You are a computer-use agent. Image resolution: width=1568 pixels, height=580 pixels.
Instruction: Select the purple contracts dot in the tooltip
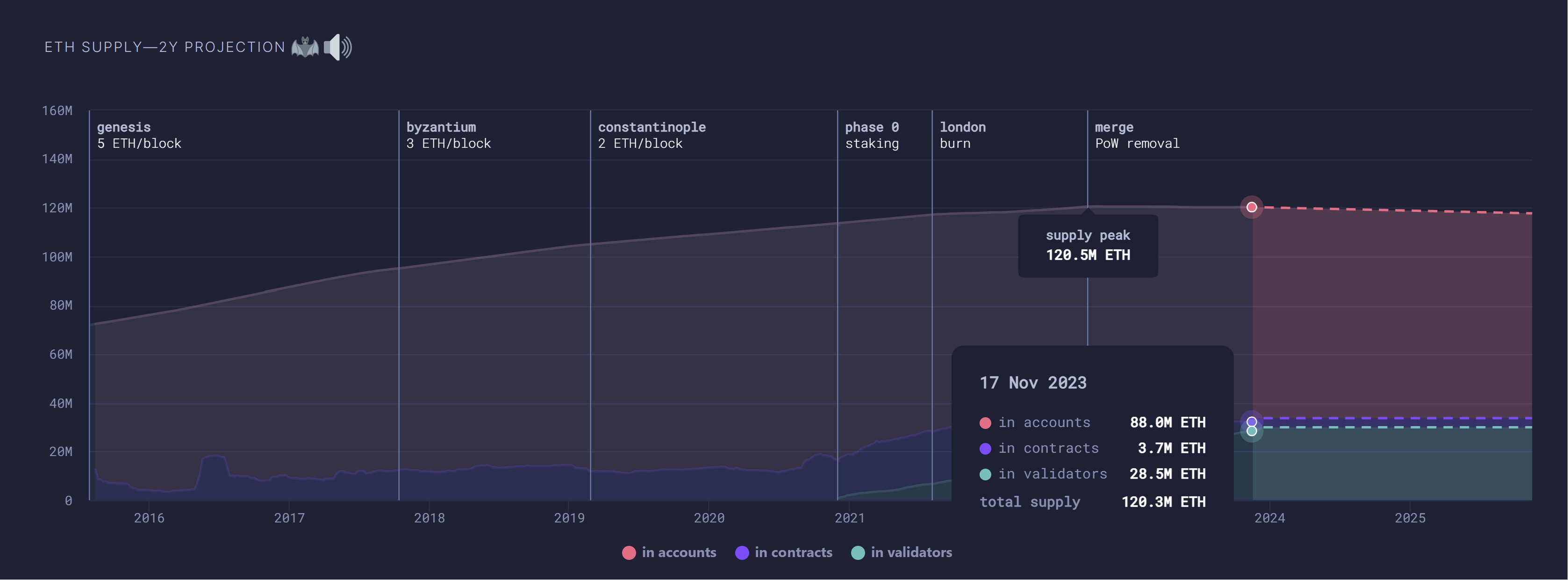coord(985,448)
